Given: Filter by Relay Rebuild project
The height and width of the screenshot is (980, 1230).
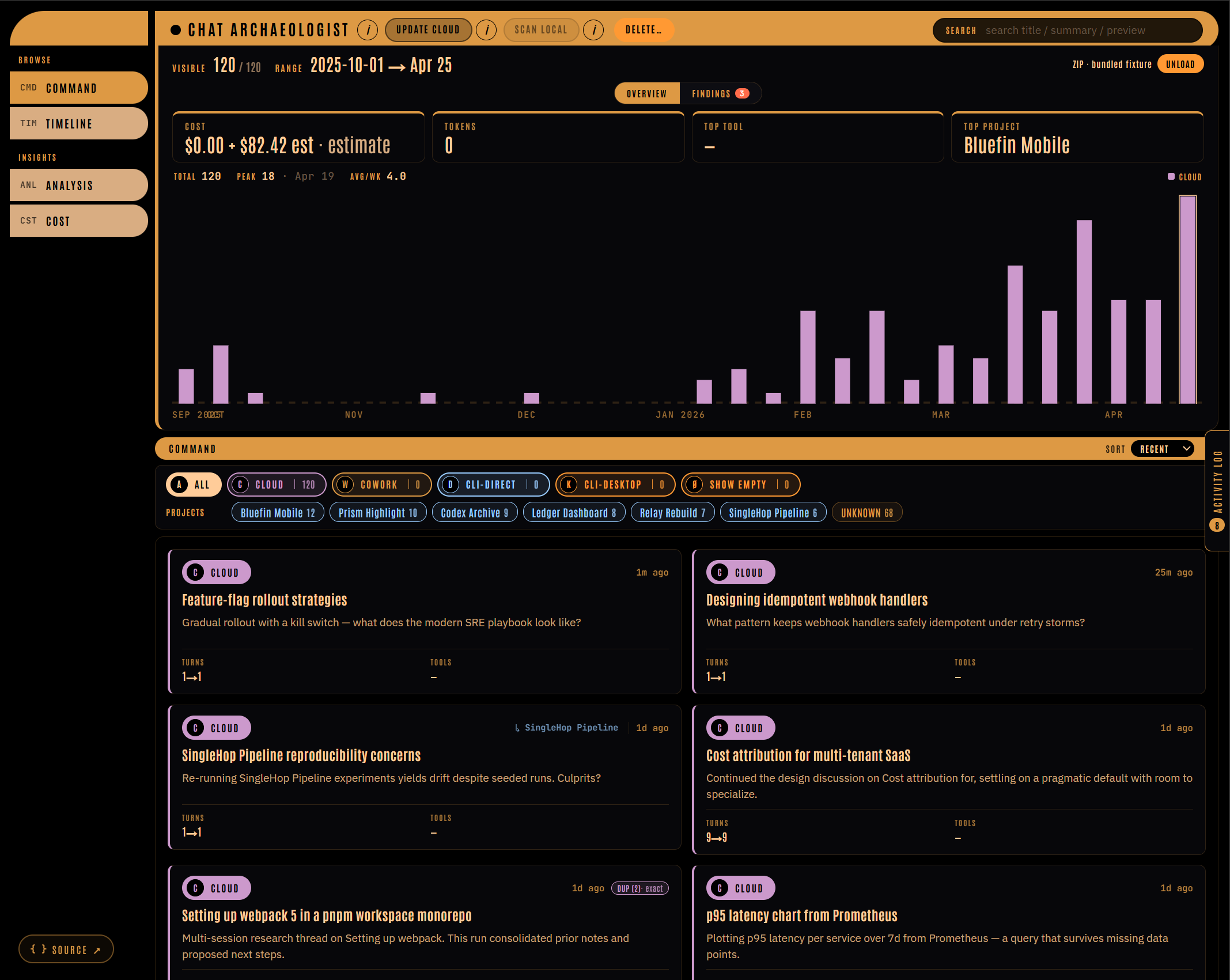Looking at the screenshot, I should [673, 512].
